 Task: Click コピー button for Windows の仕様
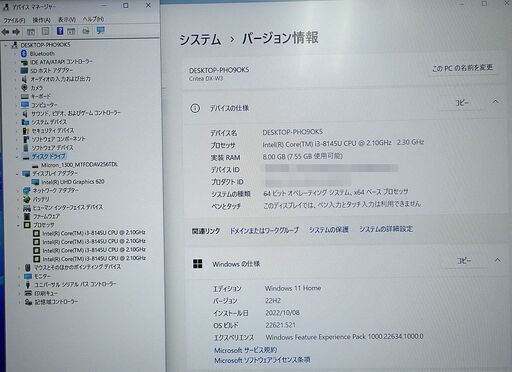[x=464, y=261]
